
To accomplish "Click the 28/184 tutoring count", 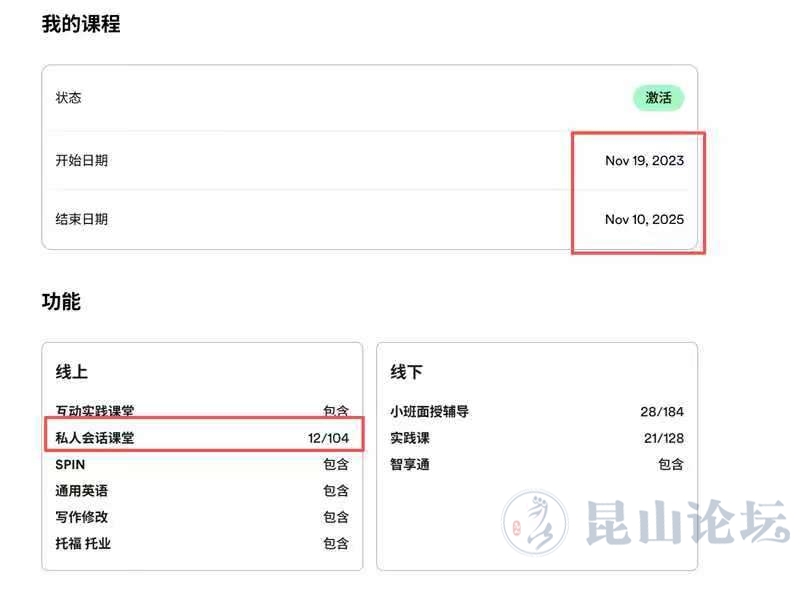I will coord(662,411).
